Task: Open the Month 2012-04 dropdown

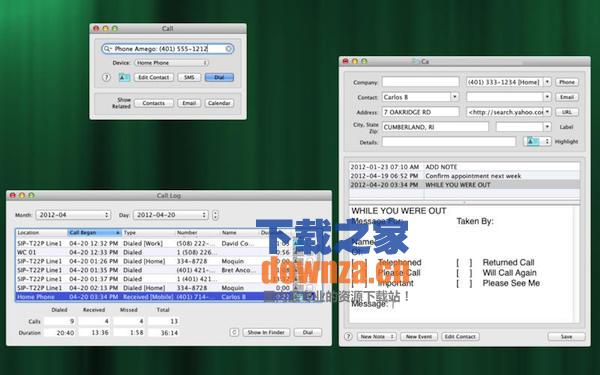Action: (x=73, y=215)
